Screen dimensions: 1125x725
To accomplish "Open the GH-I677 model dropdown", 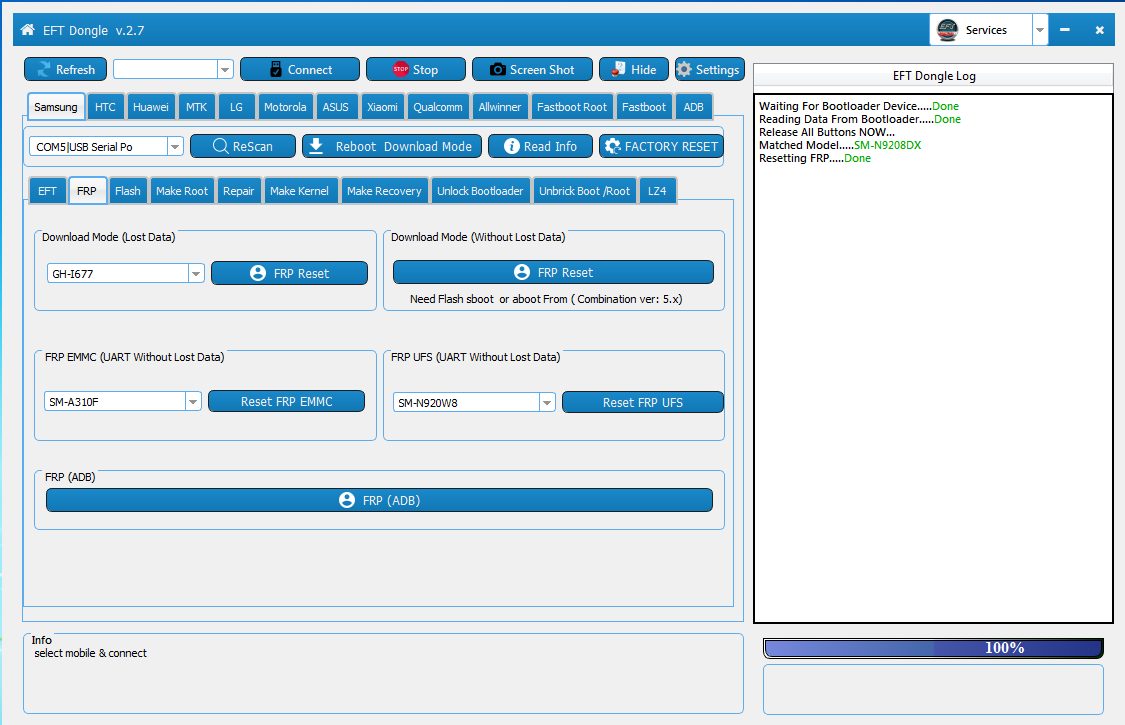I will coord(196,274).
